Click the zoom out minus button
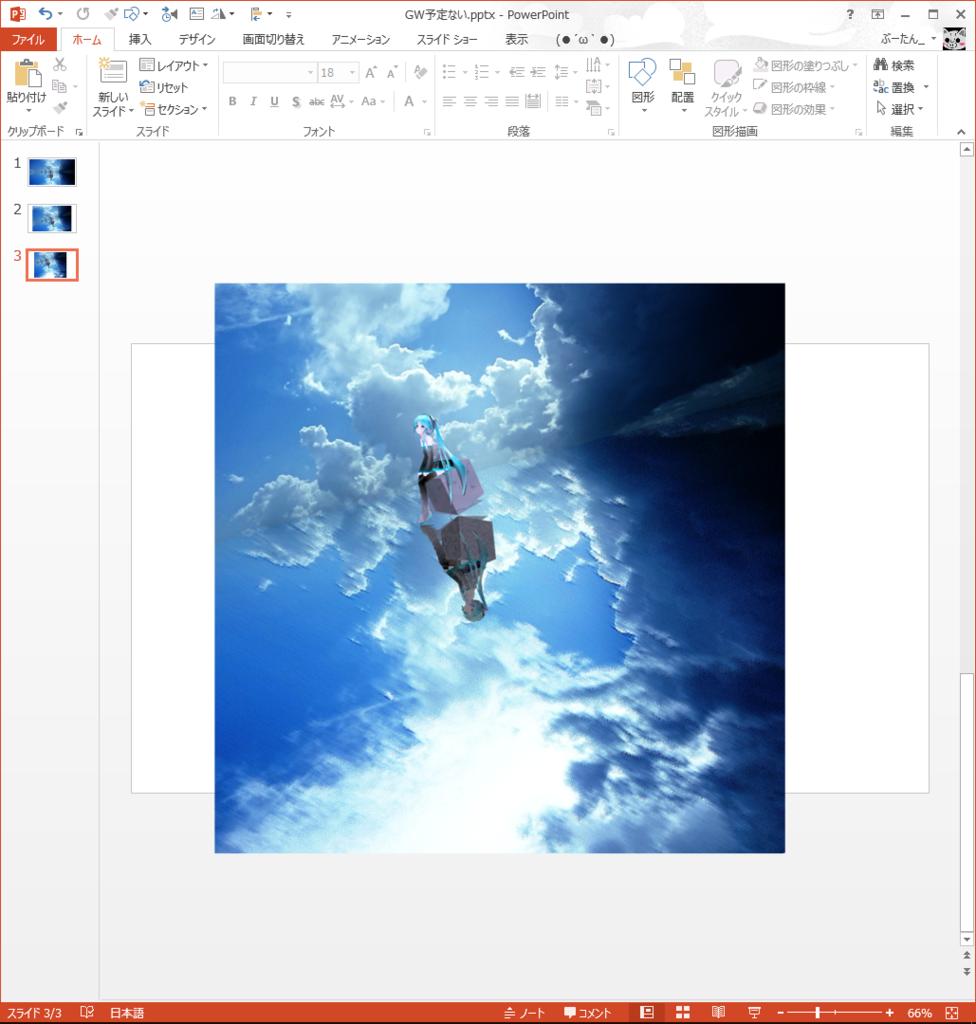976x1024 pixels. coord(781,1012)
